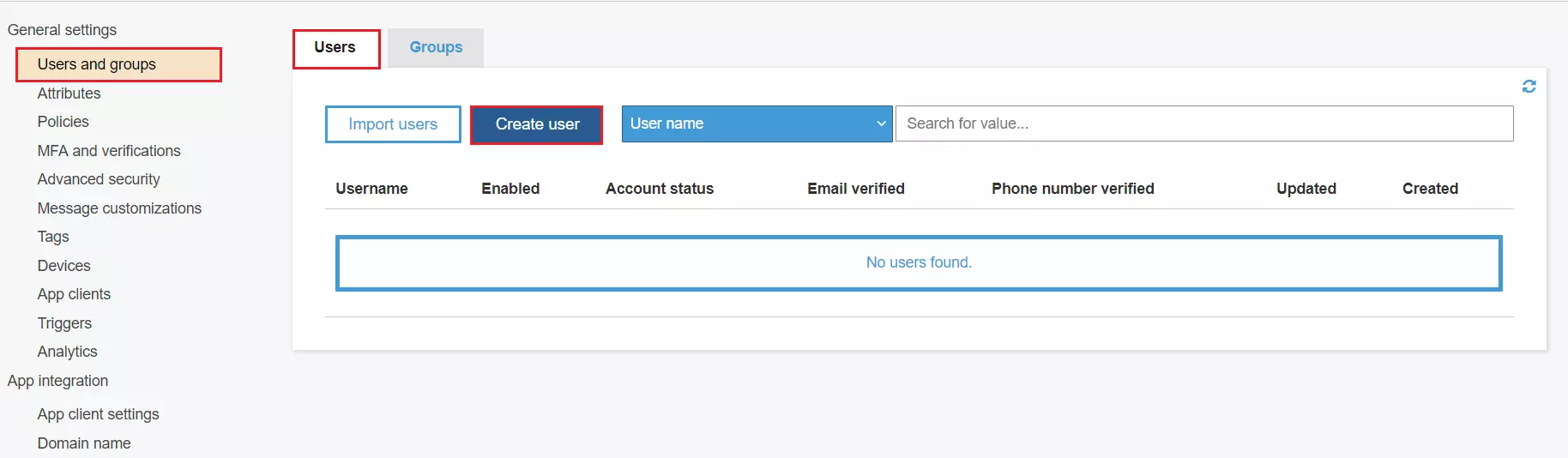
Task: Click the Created column header
Action: [x=1430, y=189]
